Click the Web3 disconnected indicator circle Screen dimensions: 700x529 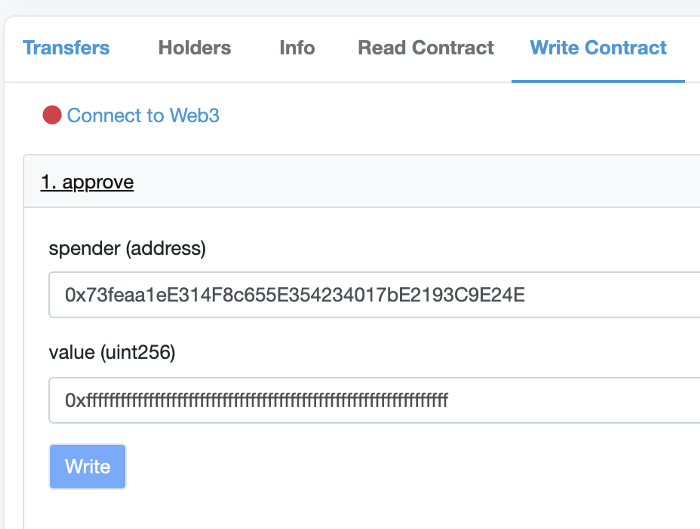(x=52, y=115)
